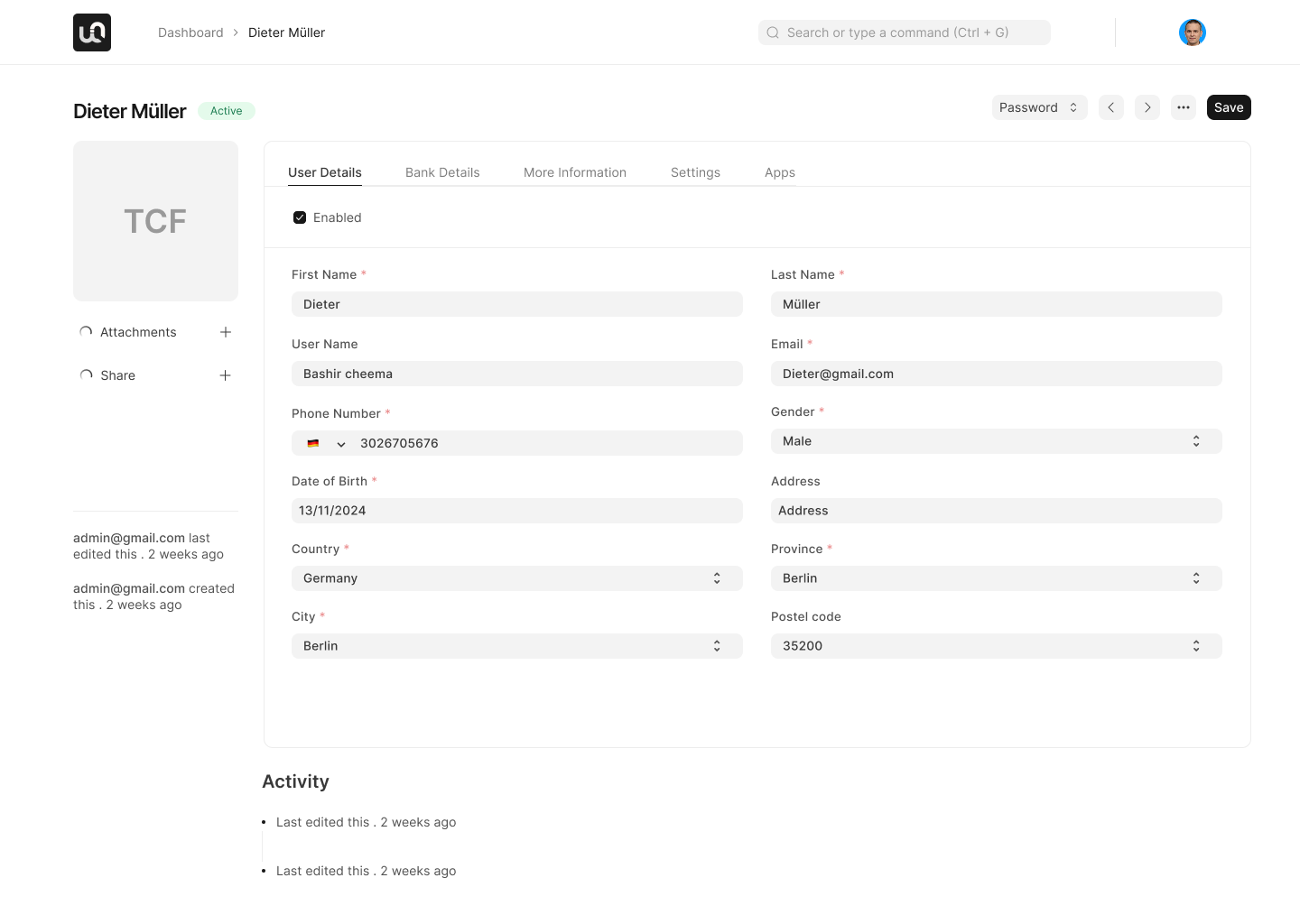
Task: Click the German flag in phone field
Action: pos(313,443)
